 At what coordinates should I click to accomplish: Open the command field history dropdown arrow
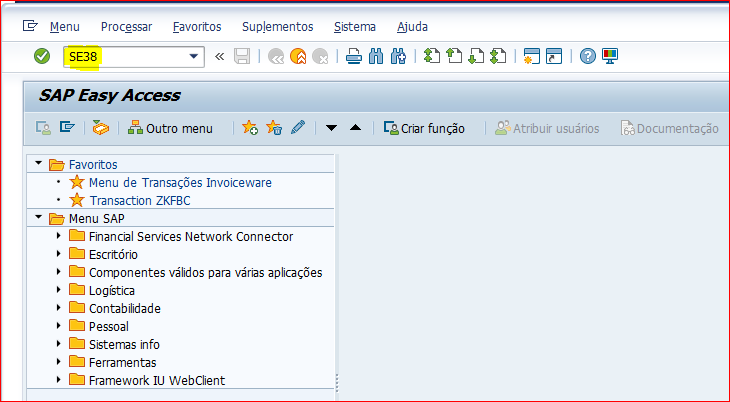tap(194, 56)
